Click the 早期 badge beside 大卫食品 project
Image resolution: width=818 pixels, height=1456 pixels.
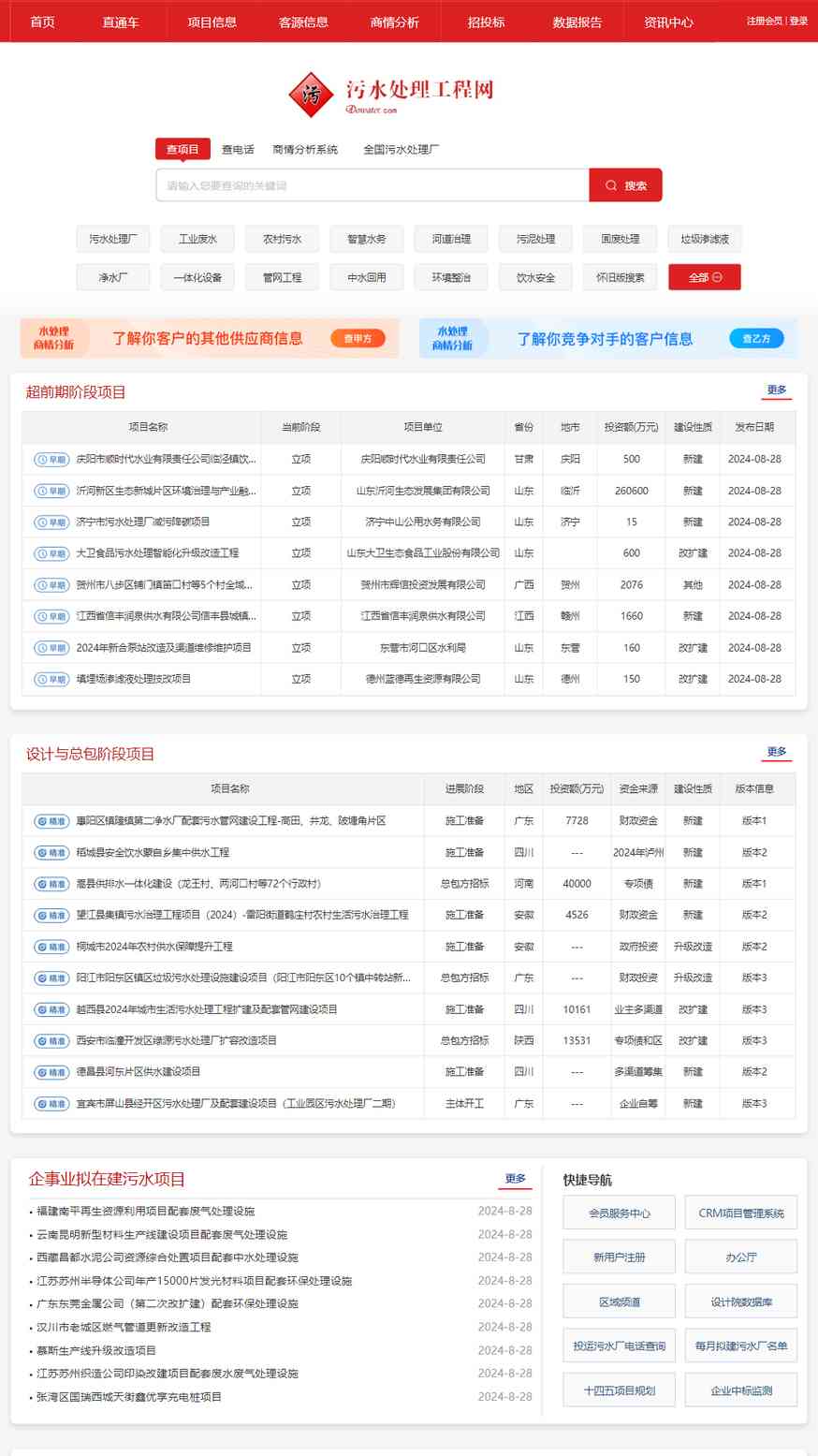click(51, 553)
